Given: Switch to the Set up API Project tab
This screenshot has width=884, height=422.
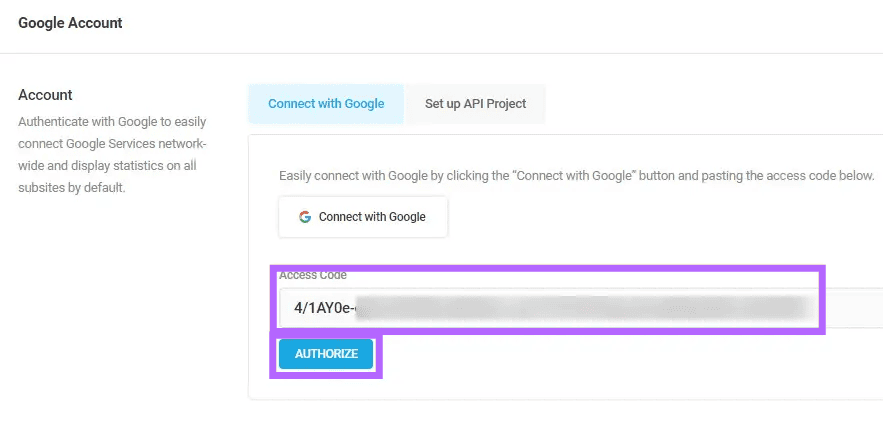Looking at the screenshot, I should pos(475,104).
